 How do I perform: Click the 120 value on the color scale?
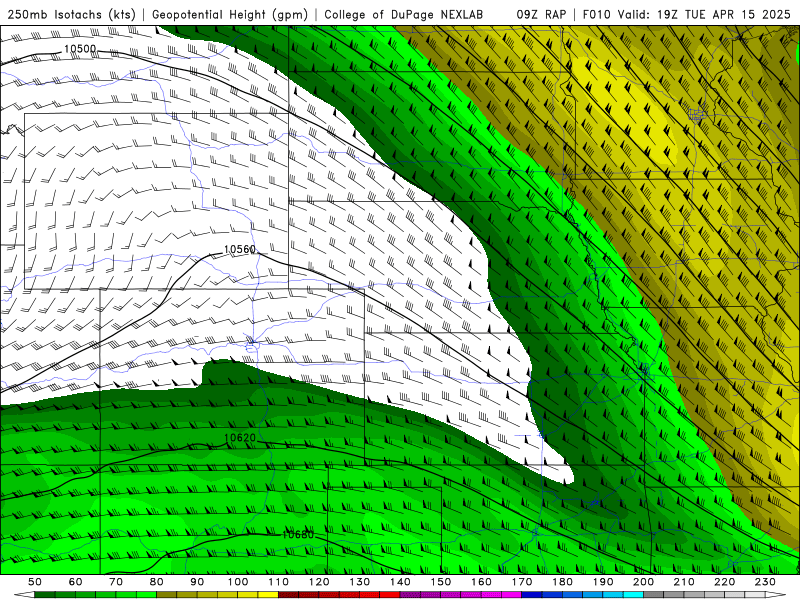pos(319,582)
